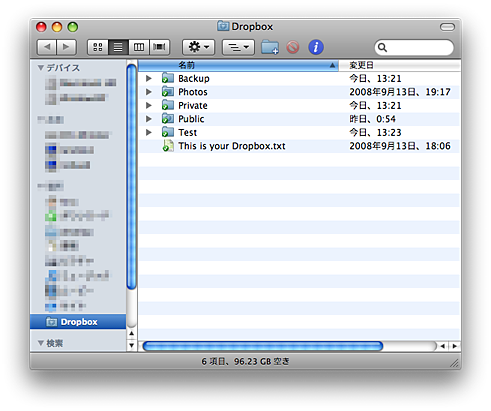Go back using the back arrow
The image size is (491, 411).
[x=47, y=47]
